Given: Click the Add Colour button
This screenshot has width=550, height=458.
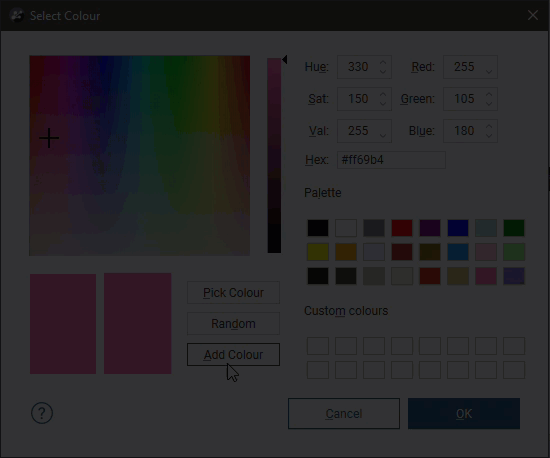Looking at the screenshot, I should pos(233,355).
